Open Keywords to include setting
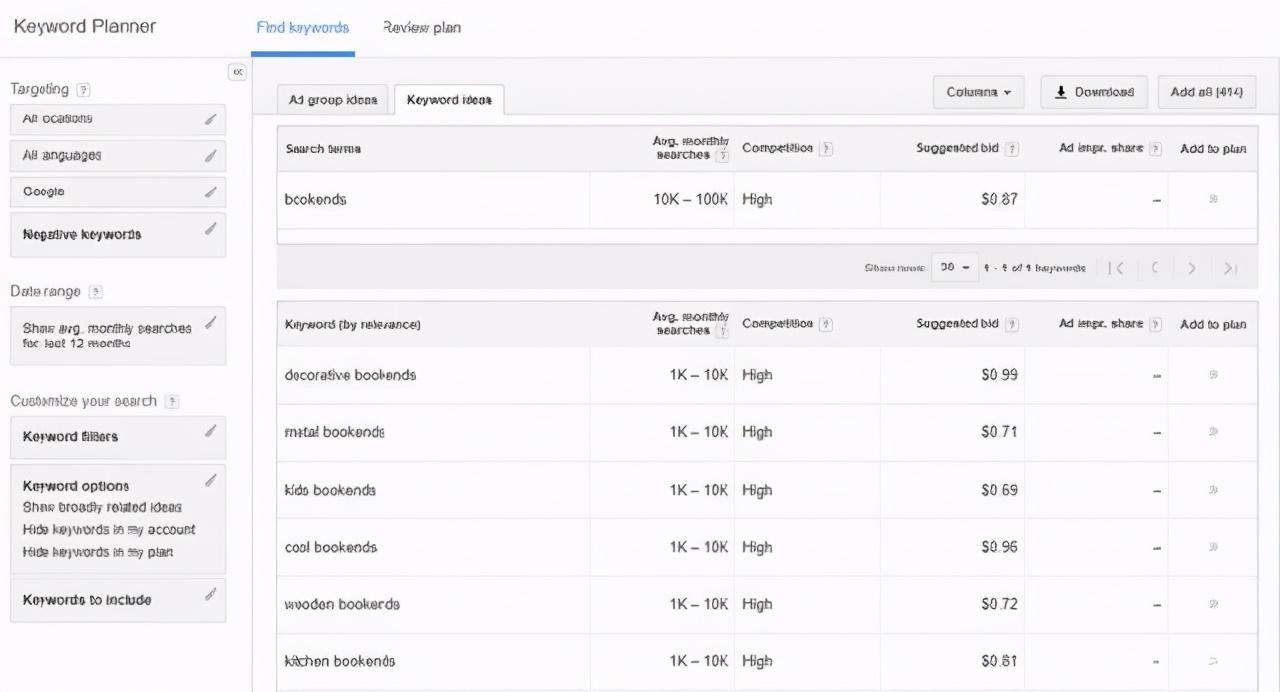1280x692 pixels. 118,600
